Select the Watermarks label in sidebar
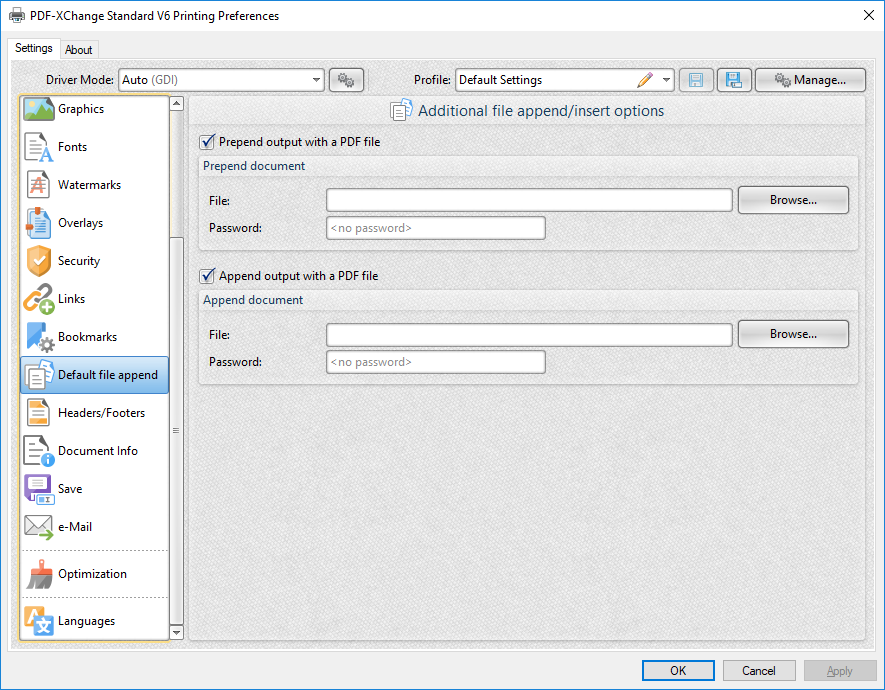 (x=89, y=185)
